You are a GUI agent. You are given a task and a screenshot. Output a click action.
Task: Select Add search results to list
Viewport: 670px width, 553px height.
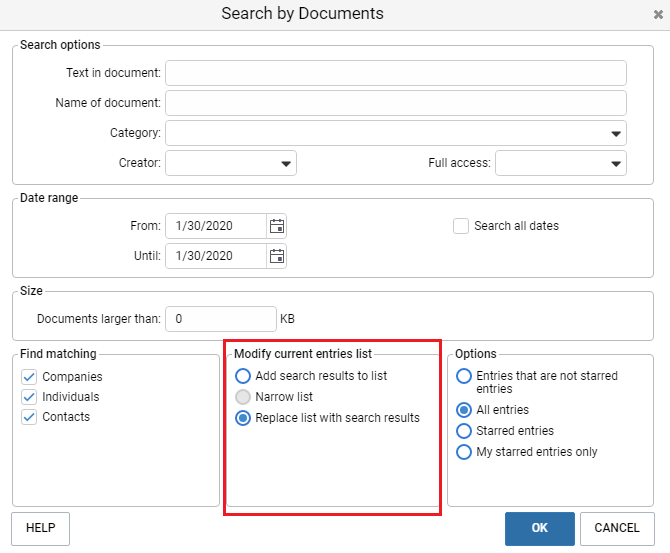tap(243, 376)
